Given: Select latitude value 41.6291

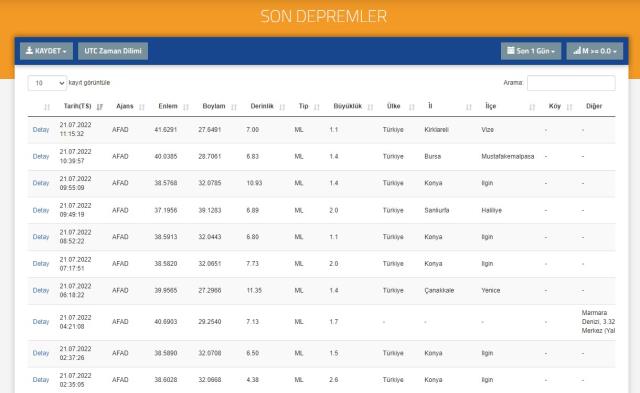Looking at the screenshot, I should click(x=166, y=130).
